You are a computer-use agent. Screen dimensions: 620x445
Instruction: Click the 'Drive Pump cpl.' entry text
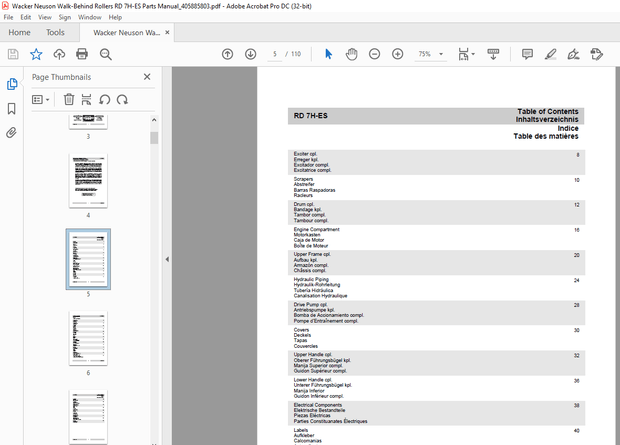pyautogui.click(x=310, y=305)
